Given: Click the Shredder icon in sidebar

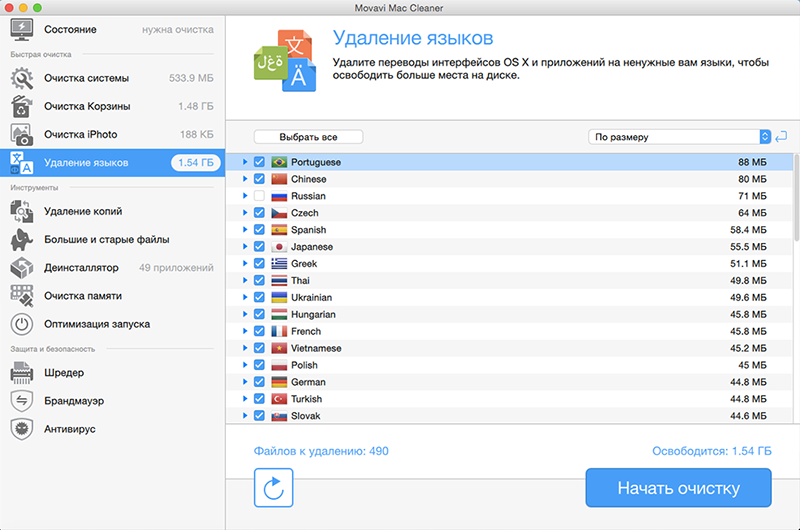Looking at the screenshot, I should (x=23, y=373).
